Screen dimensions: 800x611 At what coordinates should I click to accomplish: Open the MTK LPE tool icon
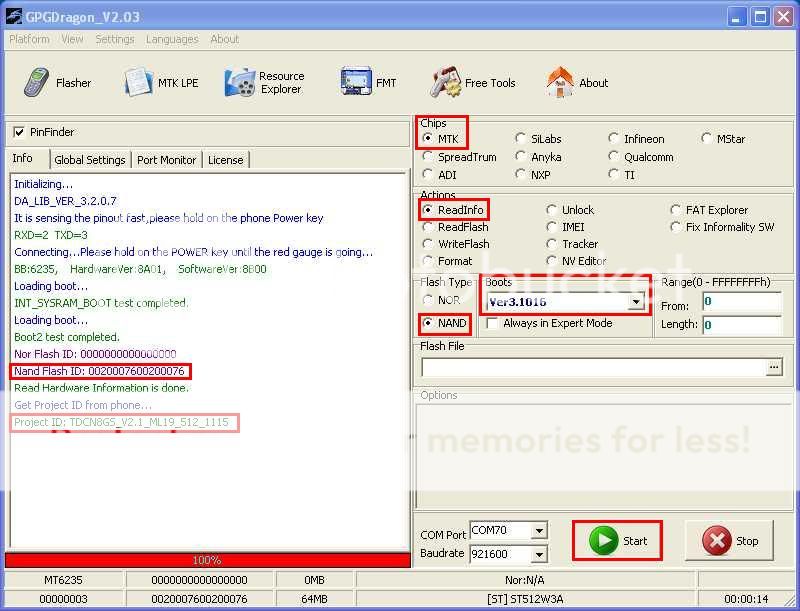click(x=137, y=82)
